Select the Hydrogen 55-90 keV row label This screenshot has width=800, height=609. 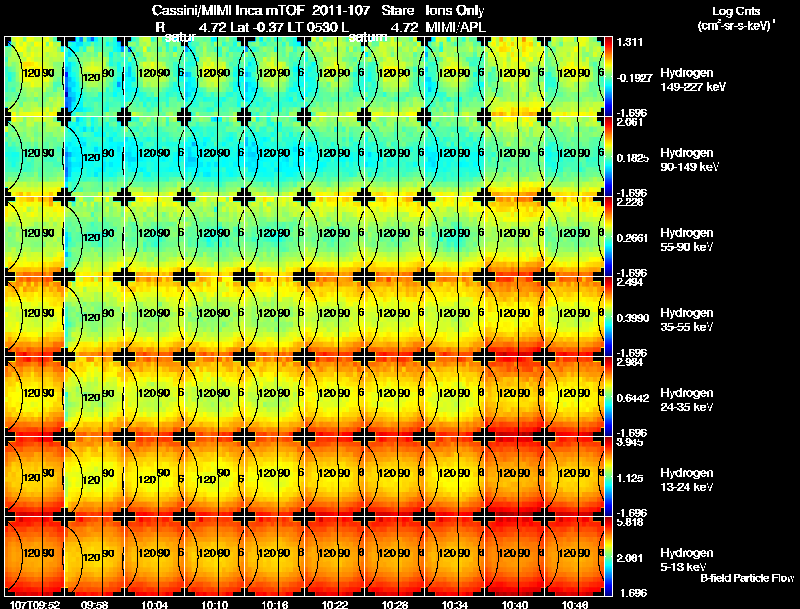(x=687, y=240)
